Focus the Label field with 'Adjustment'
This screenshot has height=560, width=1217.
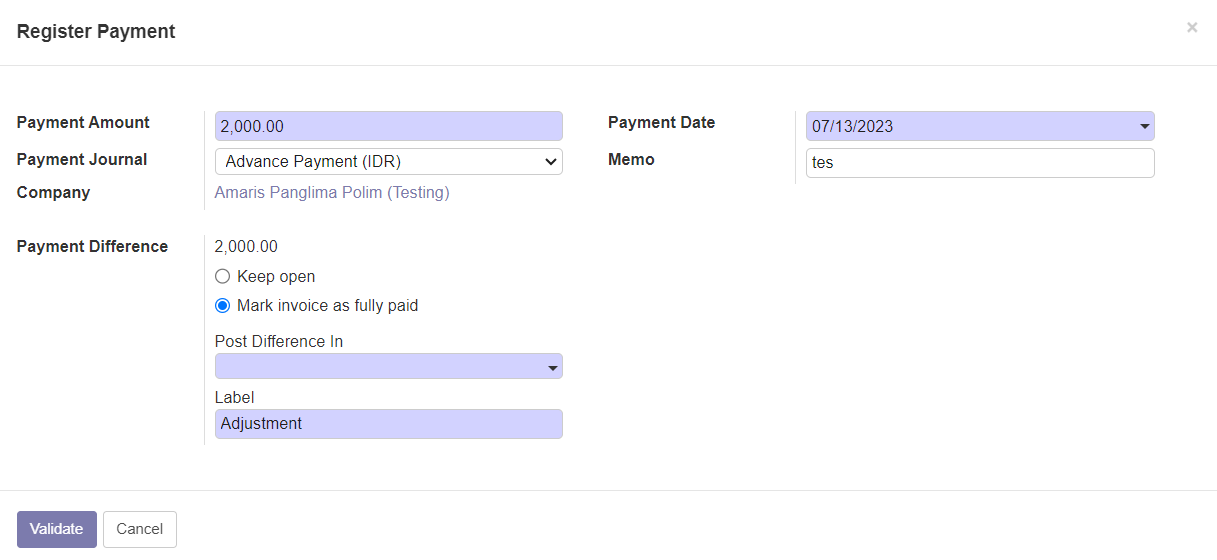(388, 424)
